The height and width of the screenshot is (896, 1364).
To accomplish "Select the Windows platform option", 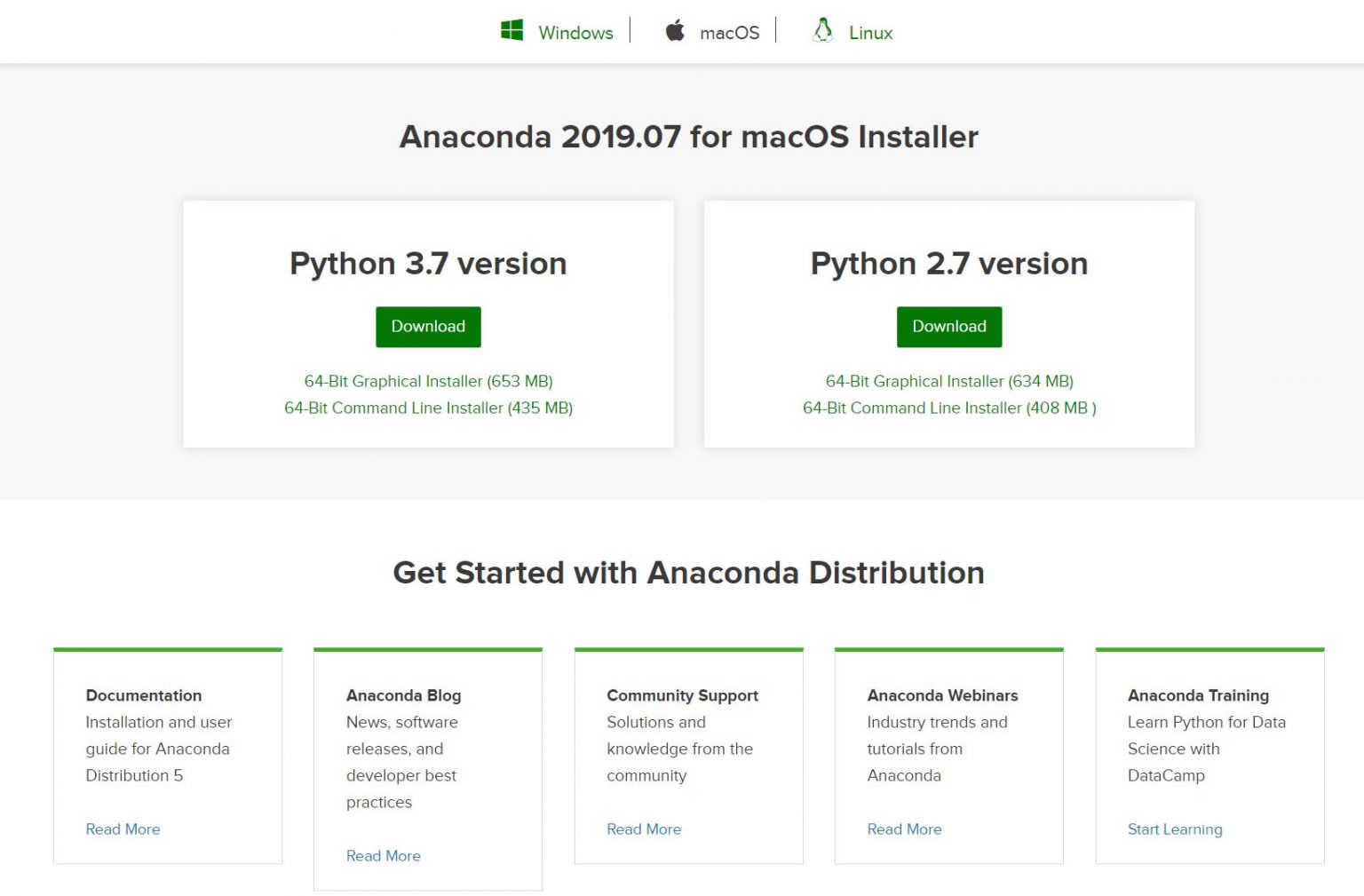I will [x=575, y=32].
